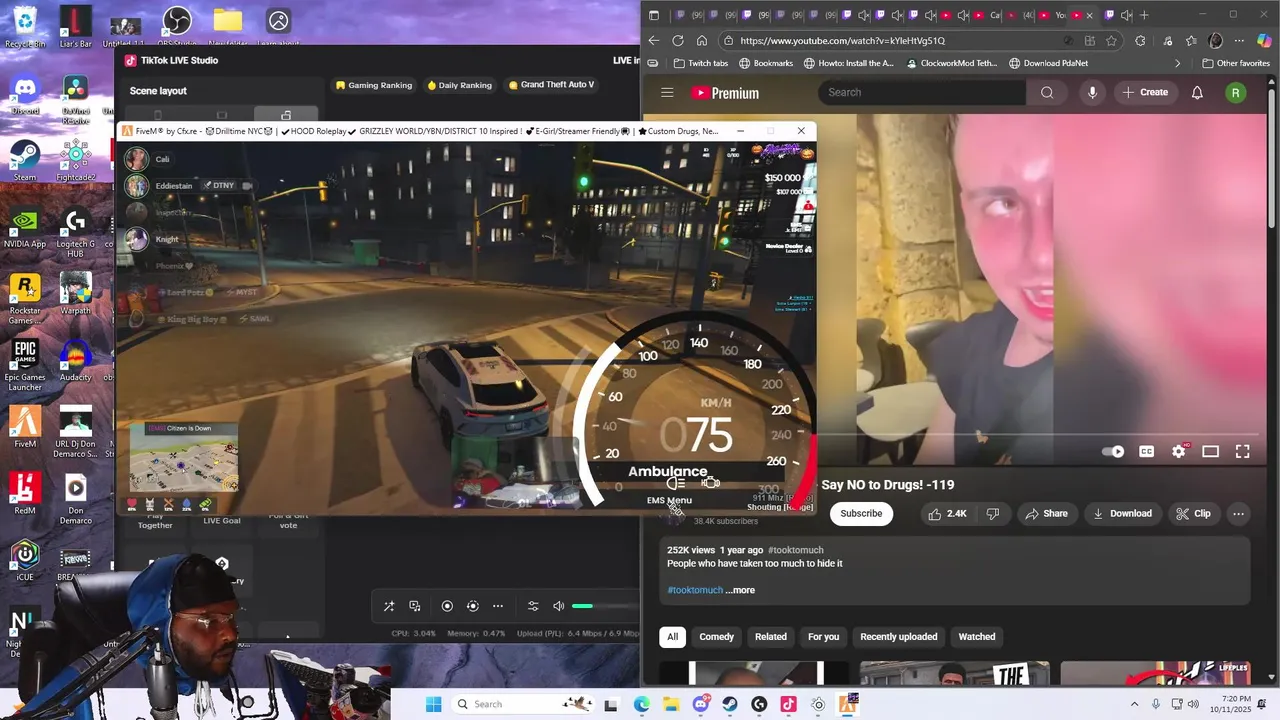This screenshot has height=720, width=1280.
Task: Open Discord desktop shortcut
Action: 25,94
